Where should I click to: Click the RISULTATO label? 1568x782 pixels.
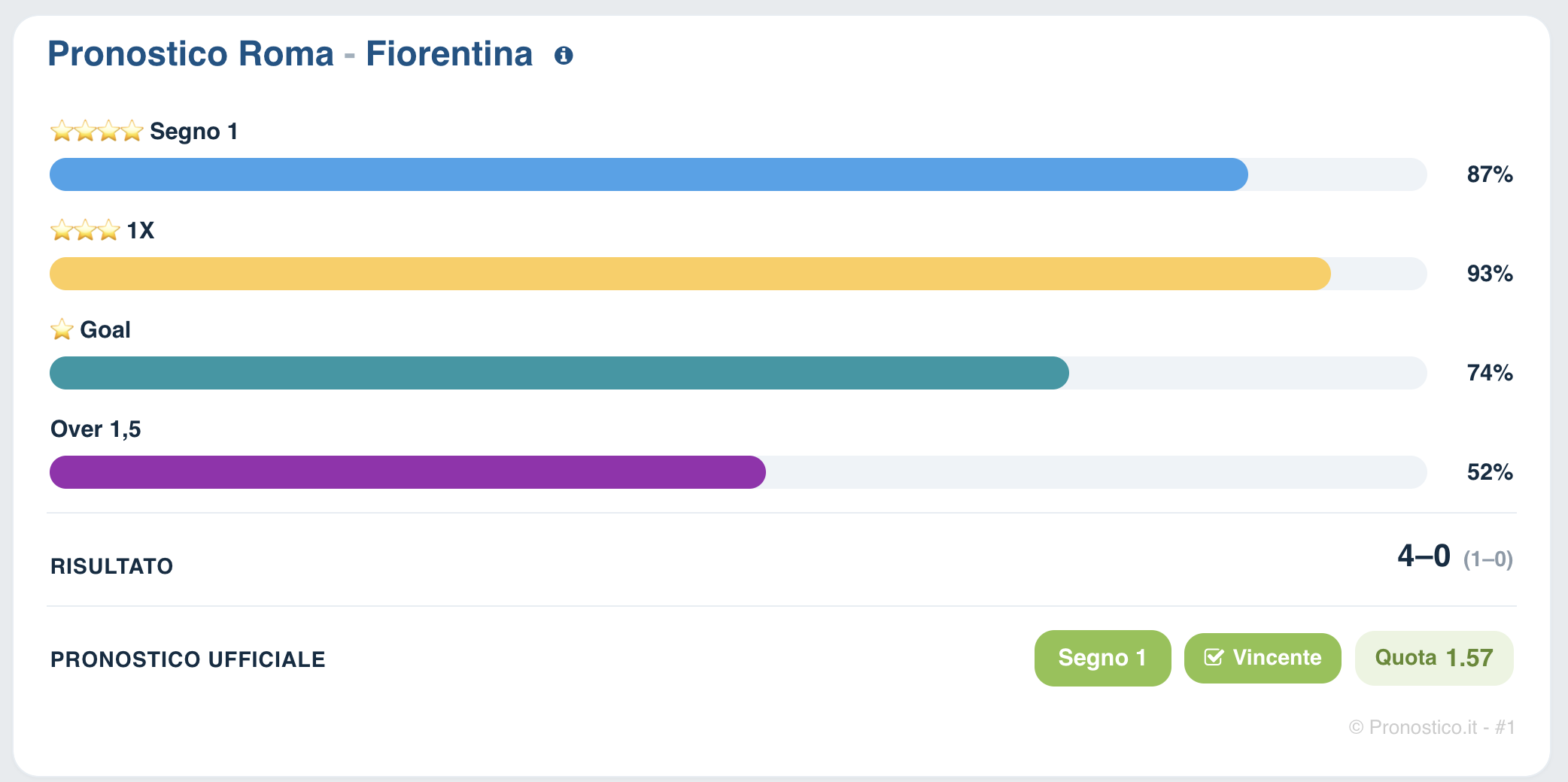click(111, 566)
